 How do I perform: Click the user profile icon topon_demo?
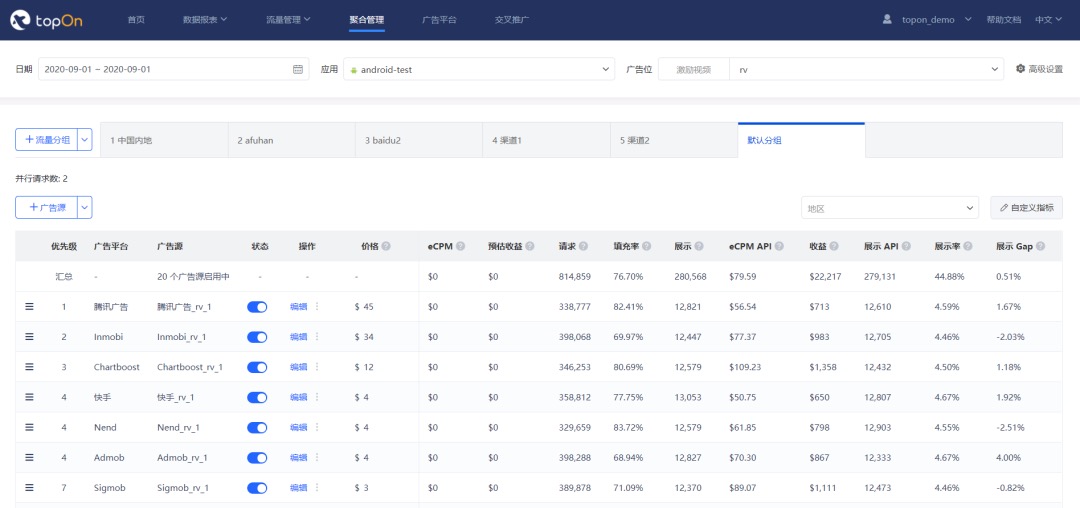[x=887, y=19]
